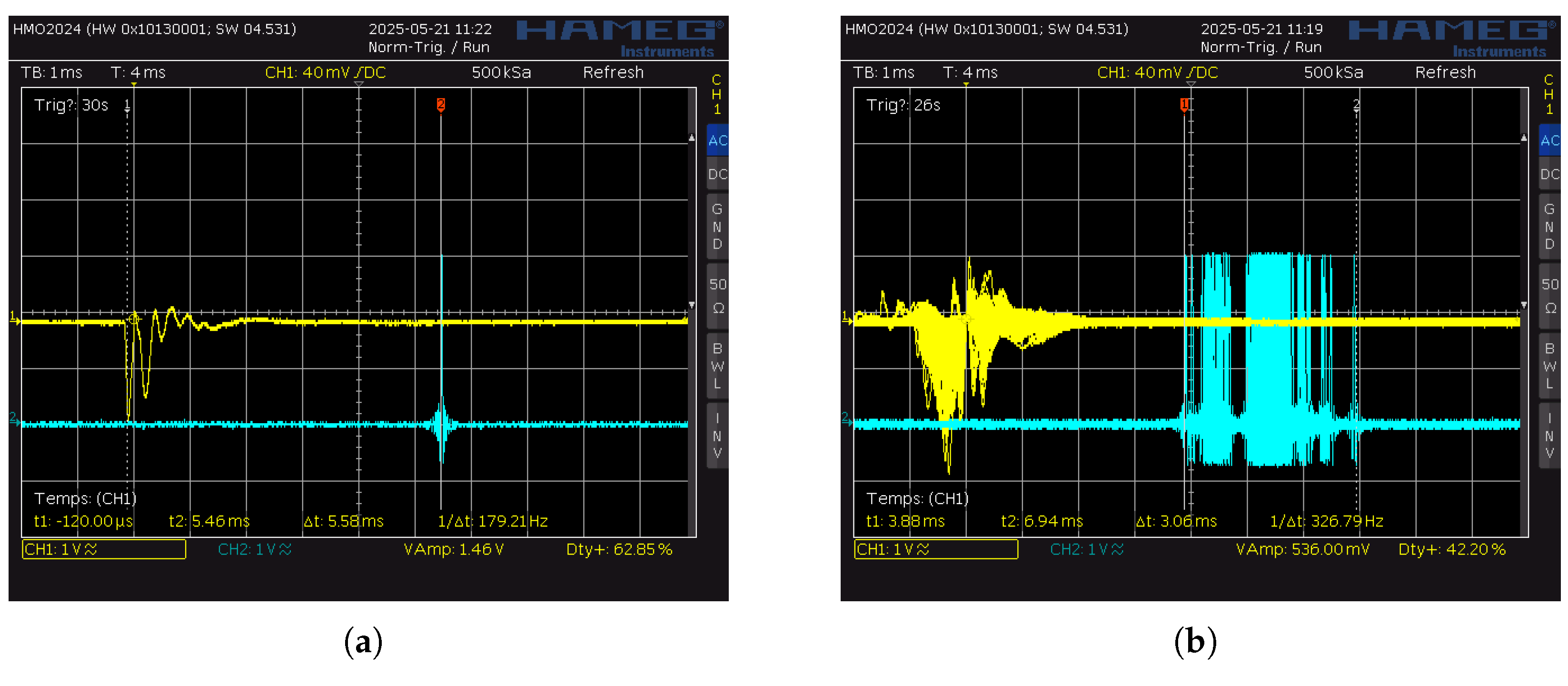Select AC coupling in left oscilloscope panel
The height and width of the screenshot is (686, 1568).
pyautogui.click(x=717, y=140)
